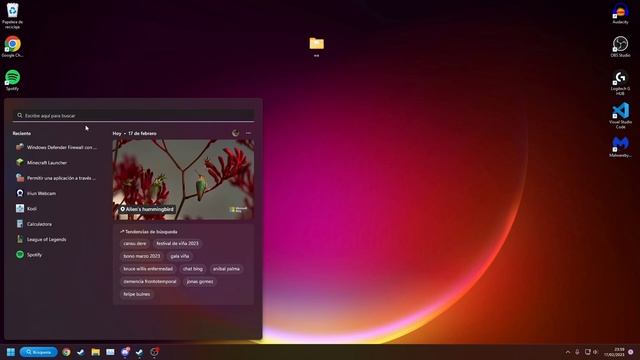640x360 pixels.
Task: Select the "jonas gomez" trending chip
Action: 200,281
